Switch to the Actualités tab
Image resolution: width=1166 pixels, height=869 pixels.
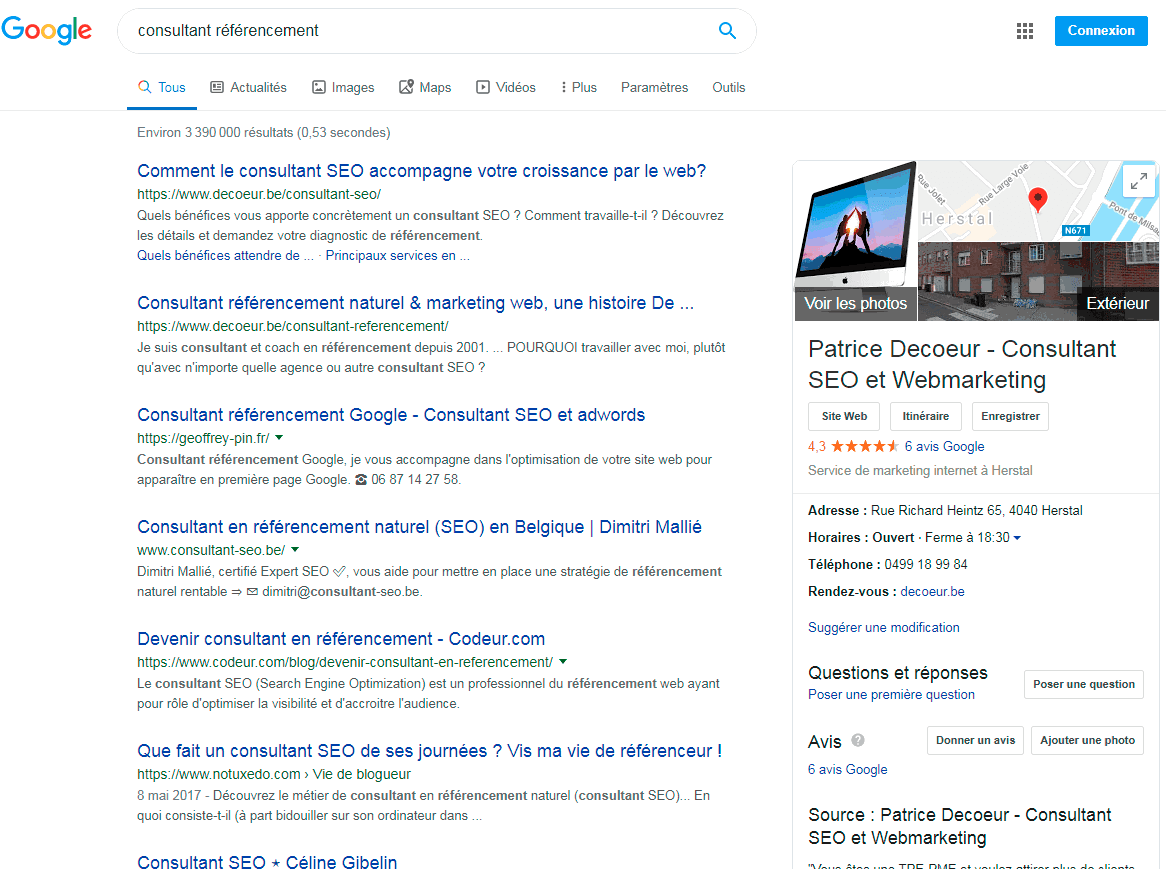[248, 87]
